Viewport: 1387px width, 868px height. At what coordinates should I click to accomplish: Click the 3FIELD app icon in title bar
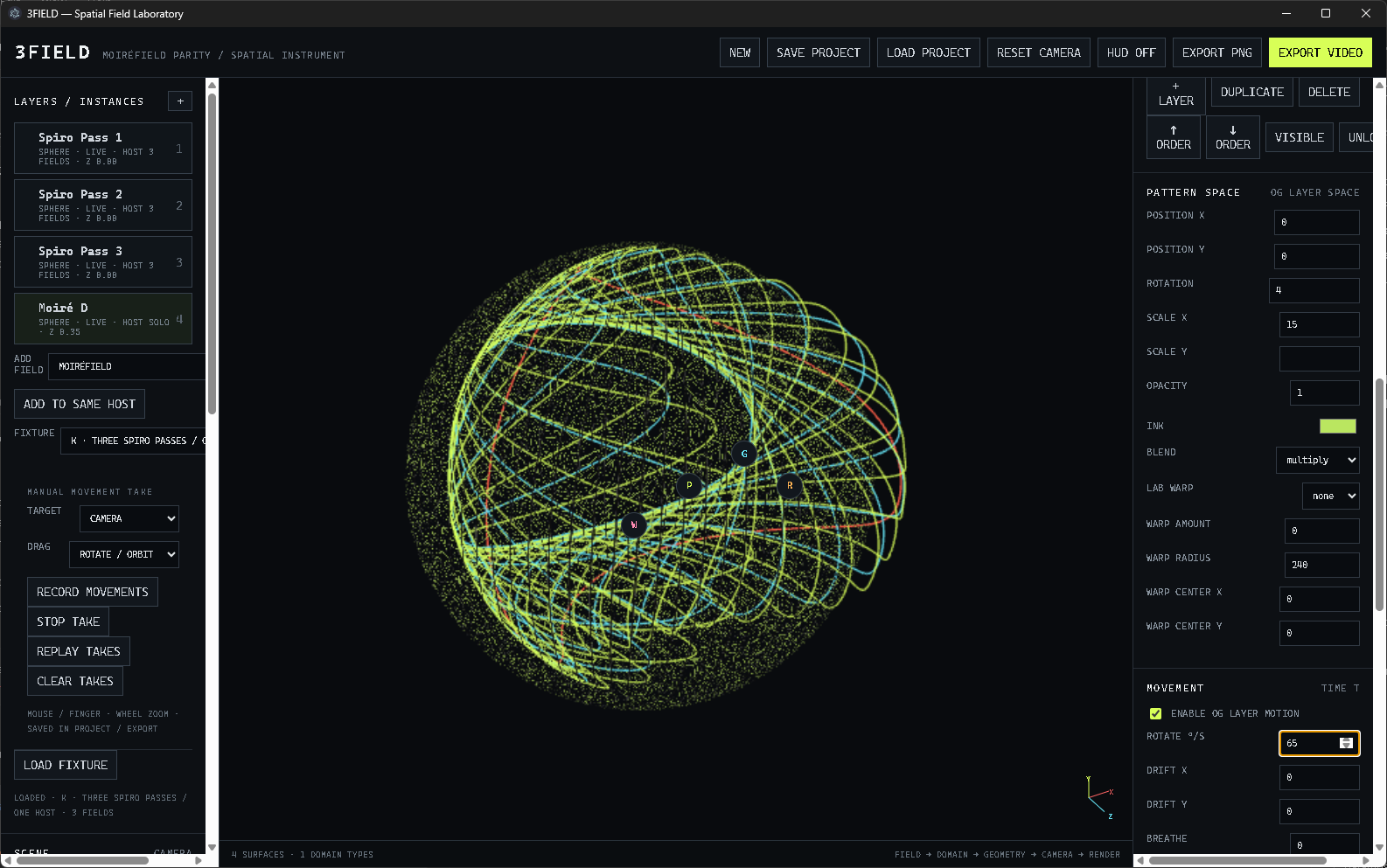14,13
